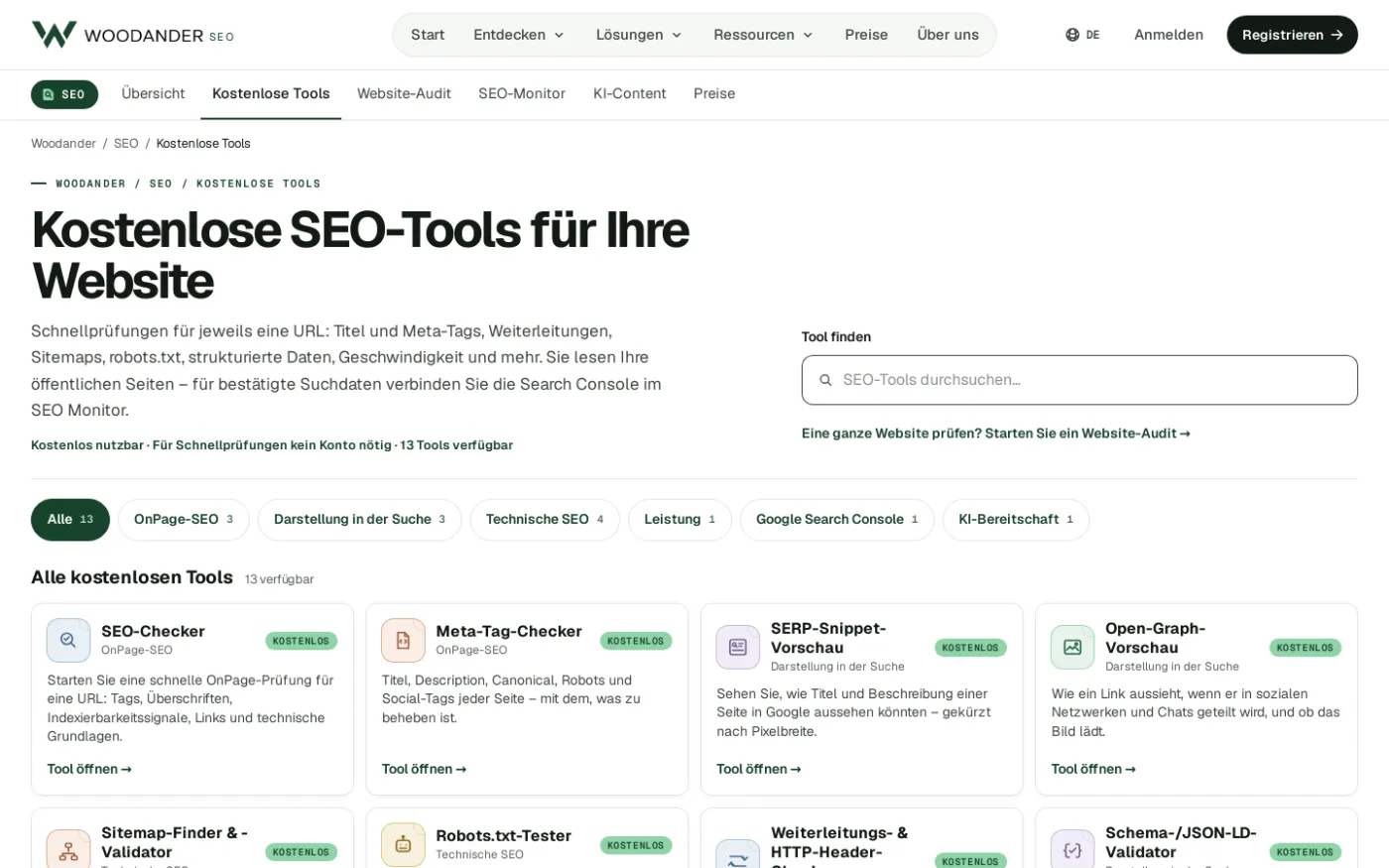Open Preise in the SEO sub-navigation
Viewport: 1389px width, 868px height.
click(714, 93)
